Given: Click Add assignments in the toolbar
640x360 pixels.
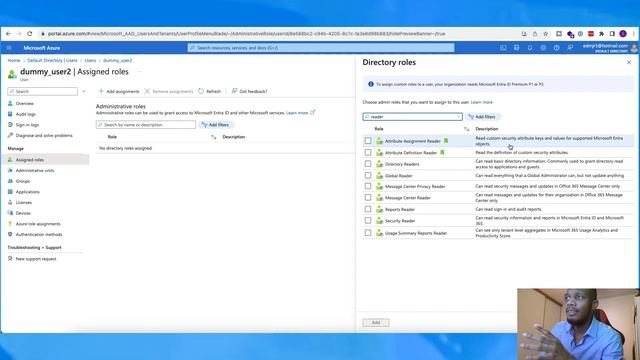Looking at the screenshot, I should tap(119, 91).
